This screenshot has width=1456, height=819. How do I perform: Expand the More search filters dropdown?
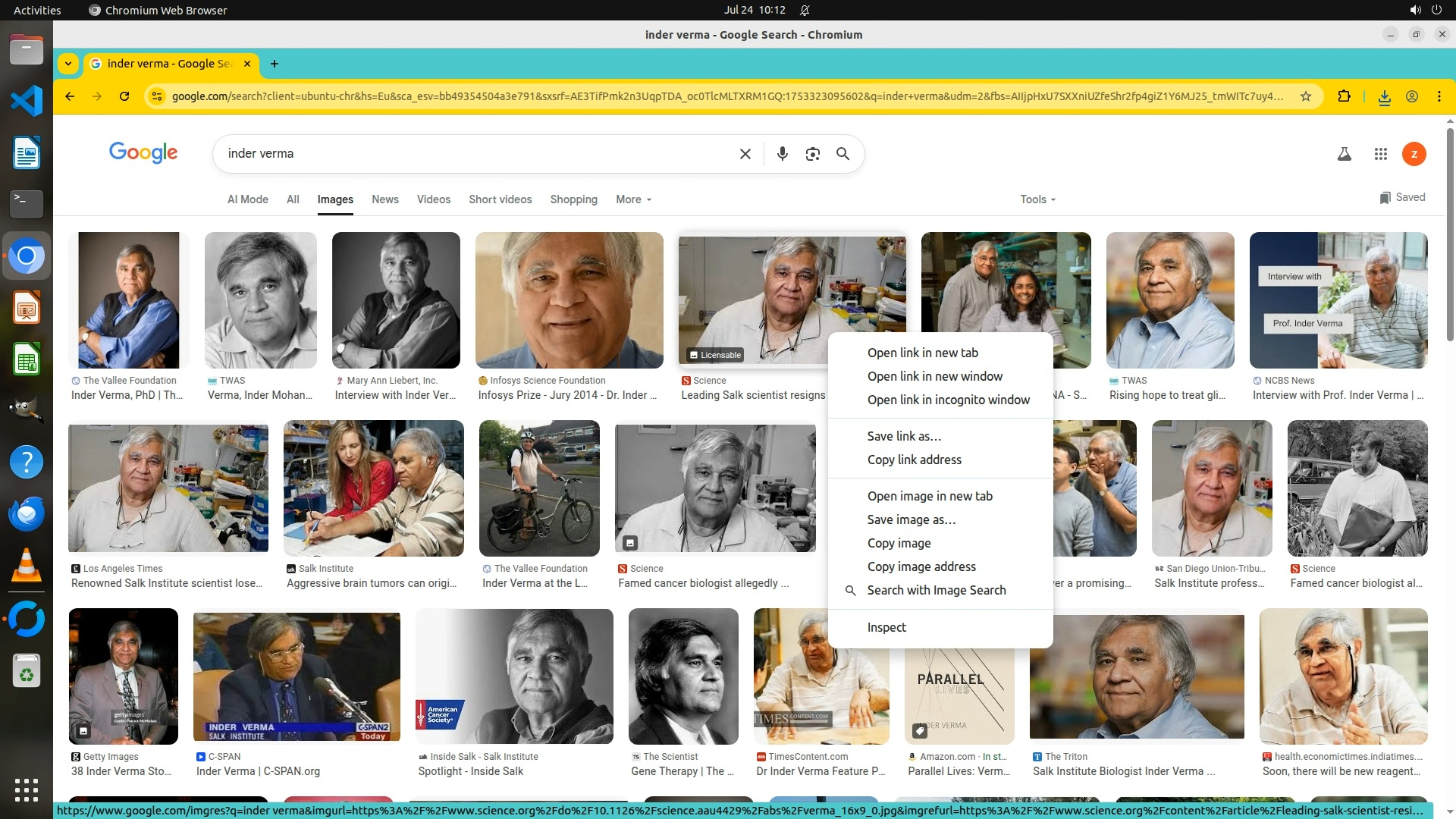coord(633,199)
